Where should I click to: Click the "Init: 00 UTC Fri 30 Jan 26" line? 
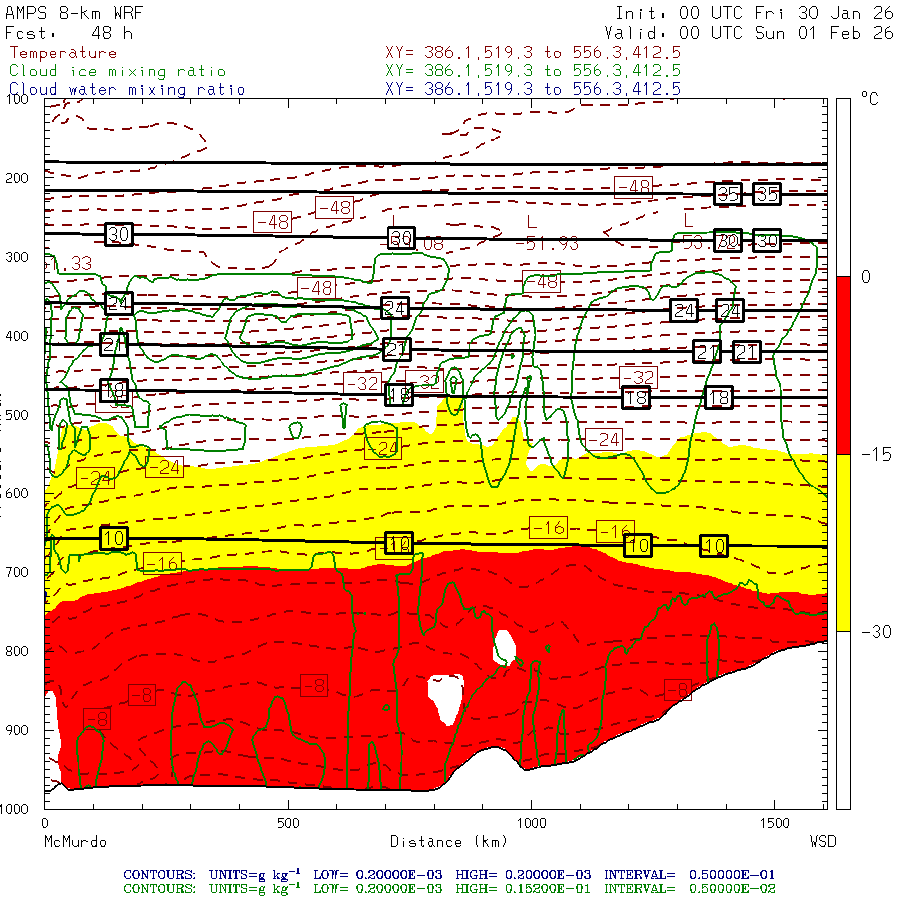[754, 13]
